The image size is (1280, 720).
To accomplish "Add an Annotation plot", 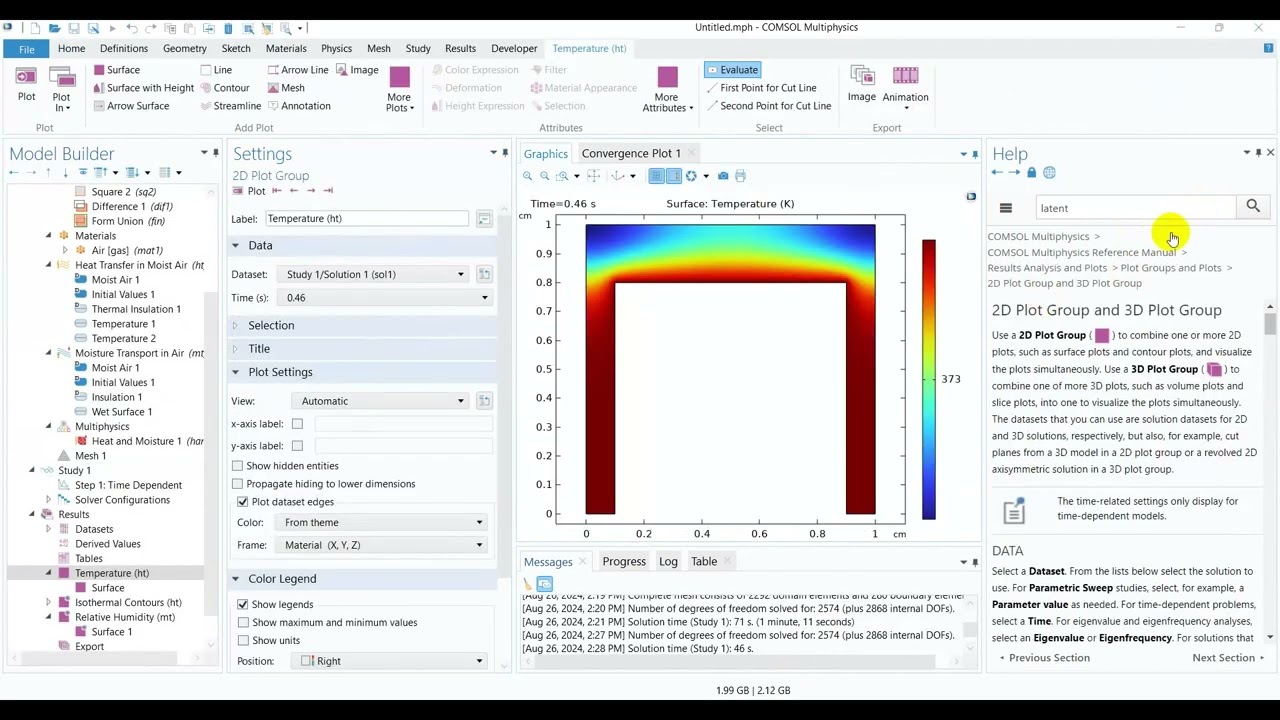I will coord(298,106).
